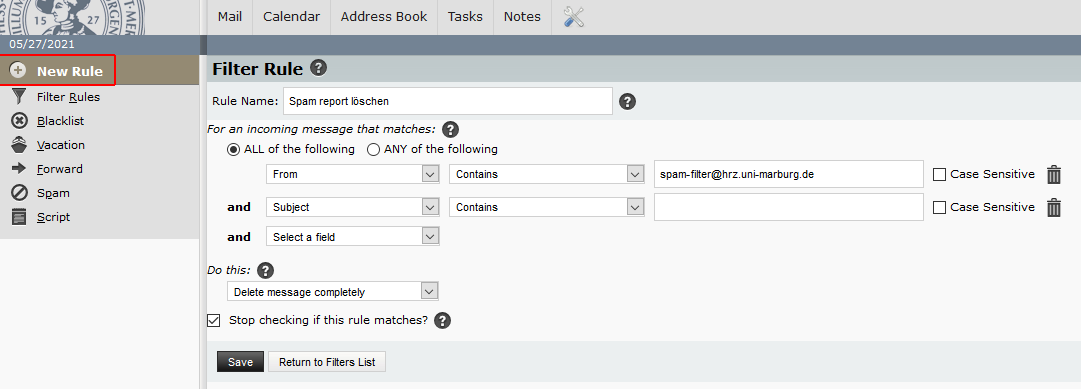Enable Case Sensitive for the From condition
Image resolution: width=1081 pixels, height=389 pixels.
point(939,174)
